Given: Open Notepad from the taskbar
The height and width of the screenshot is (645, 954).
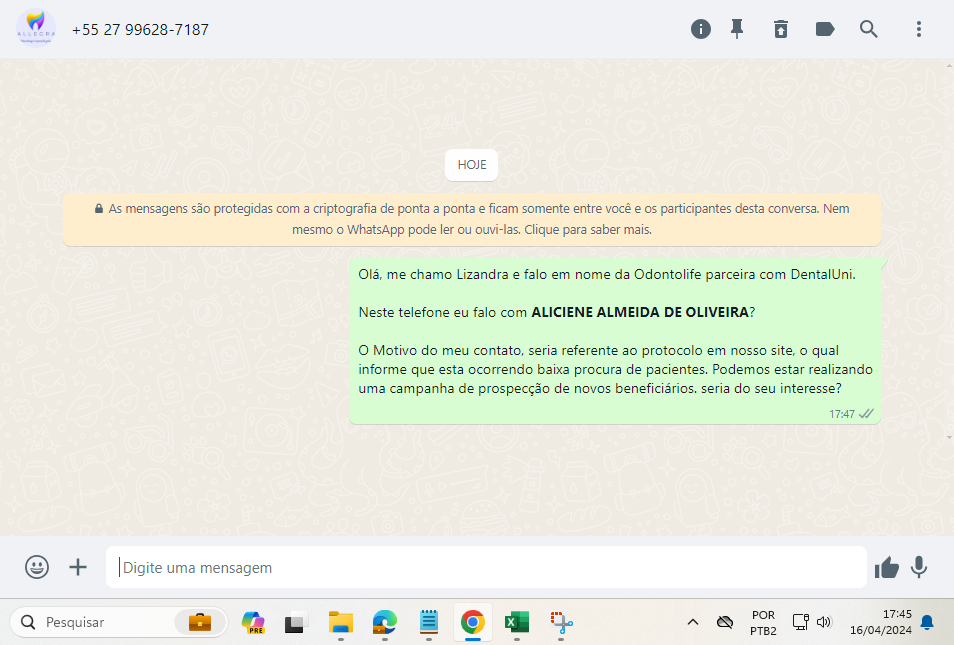Looking at the screenshot, I should coord(429,622).
